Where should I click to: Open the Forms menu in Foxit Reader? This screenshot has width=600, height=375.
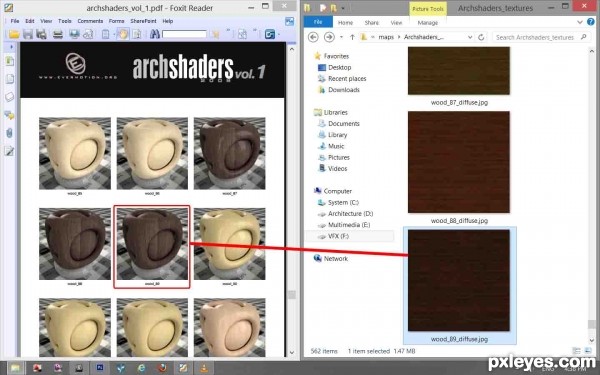pos(116,21)
